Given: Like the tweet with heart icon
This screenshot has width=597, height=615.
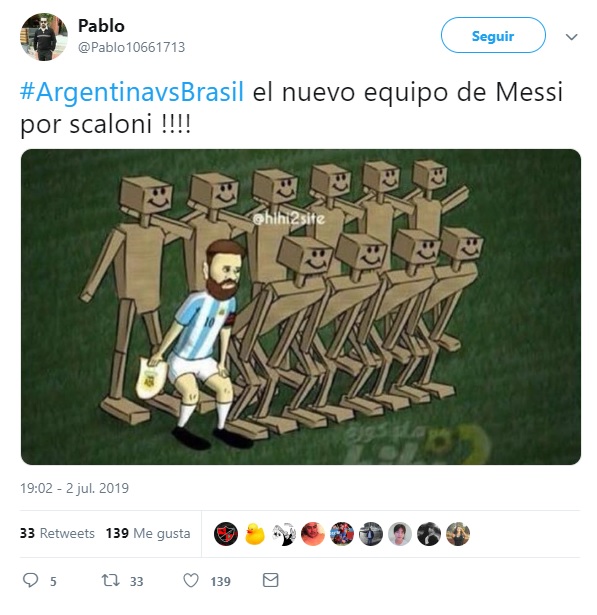Looking at the screenshot, I should tap(191, 580).
